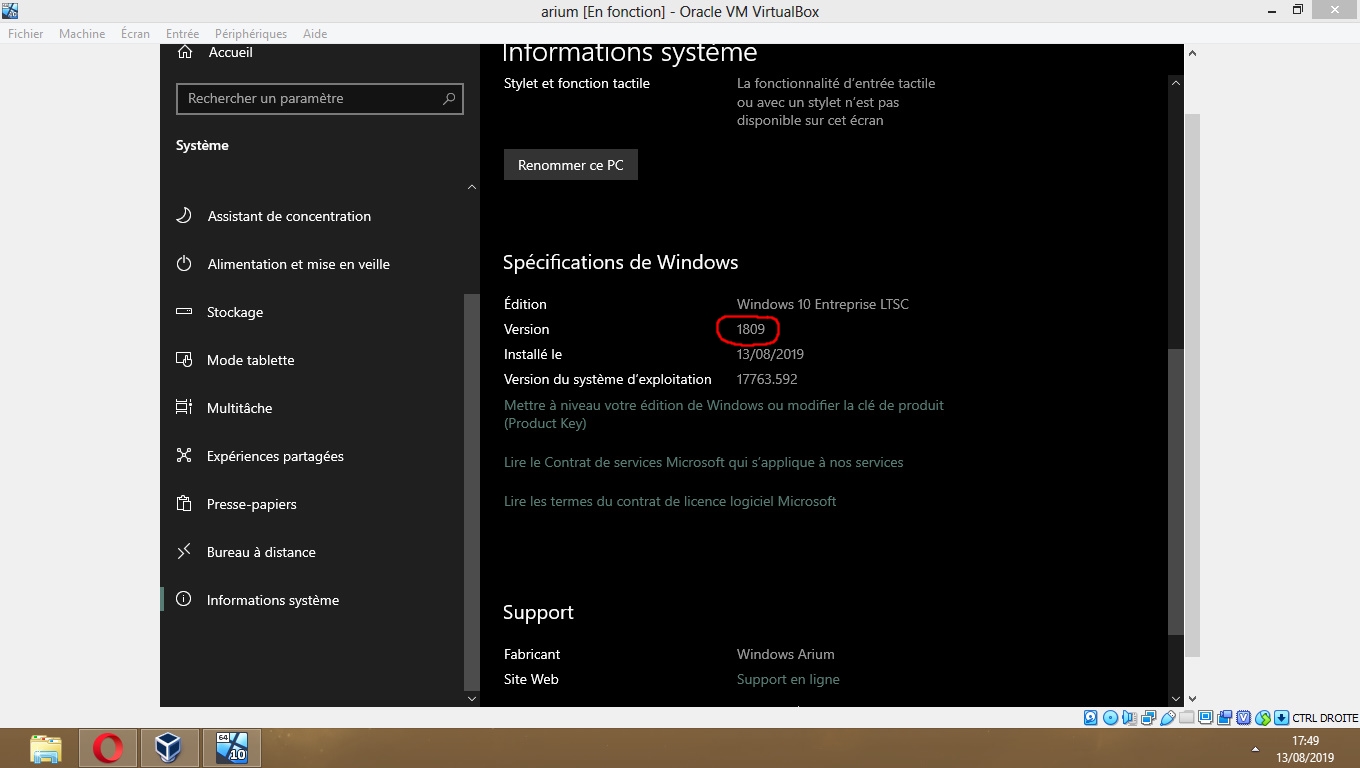Click the USB devices status icon
This screenshot has height=768, width=1360.
pos(1167,718)
